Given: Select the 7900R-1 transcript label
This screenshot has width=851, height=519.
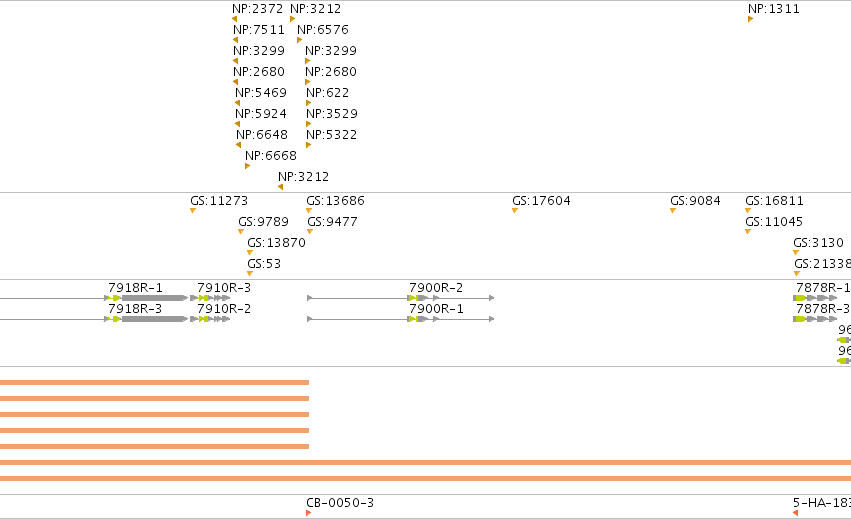Looking at the screenshot, I should point(436,309).
